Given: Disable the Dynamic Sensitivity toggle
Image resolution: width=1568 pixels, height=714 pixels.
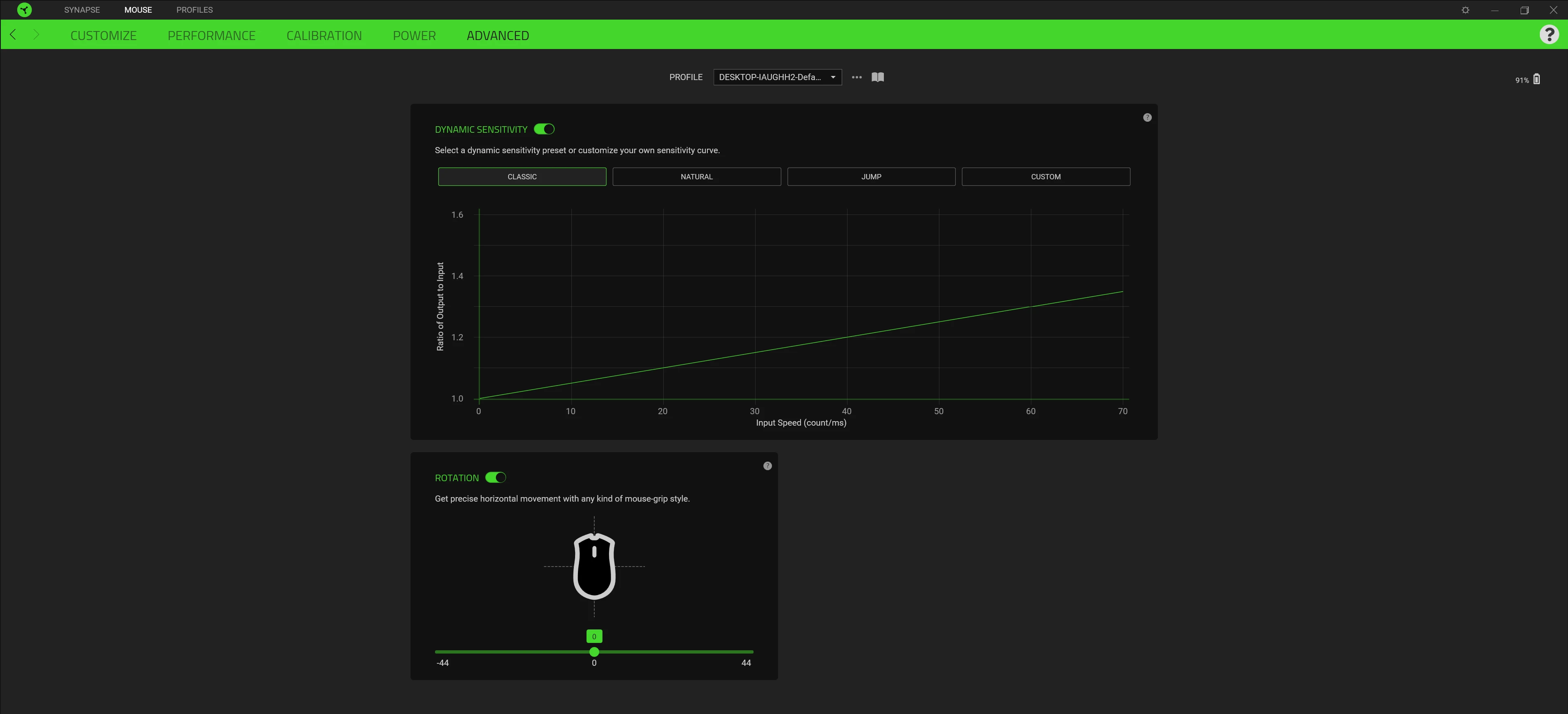Looking at the screenshot, I should pos(544,129).
